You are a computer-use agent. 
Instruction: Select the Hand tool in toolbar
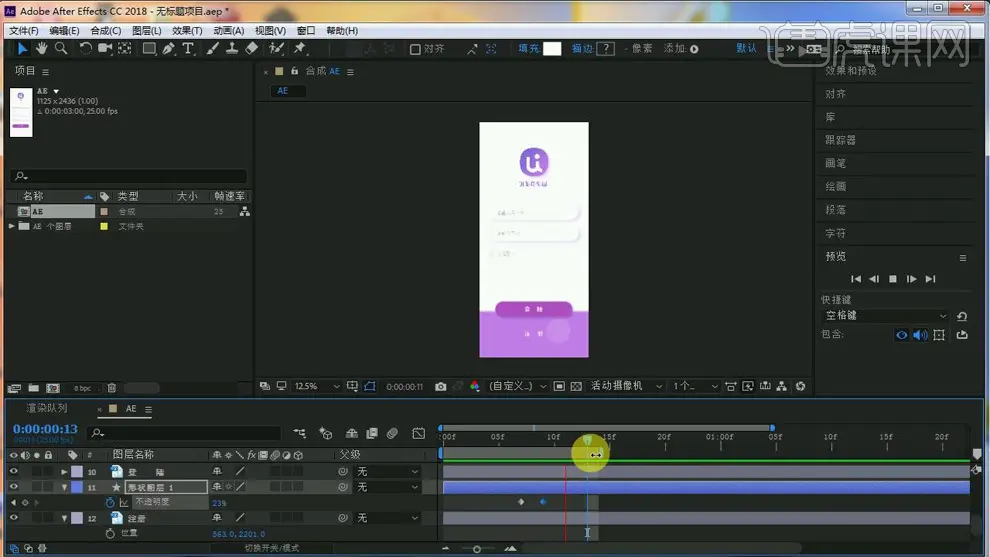pos(42,48)
